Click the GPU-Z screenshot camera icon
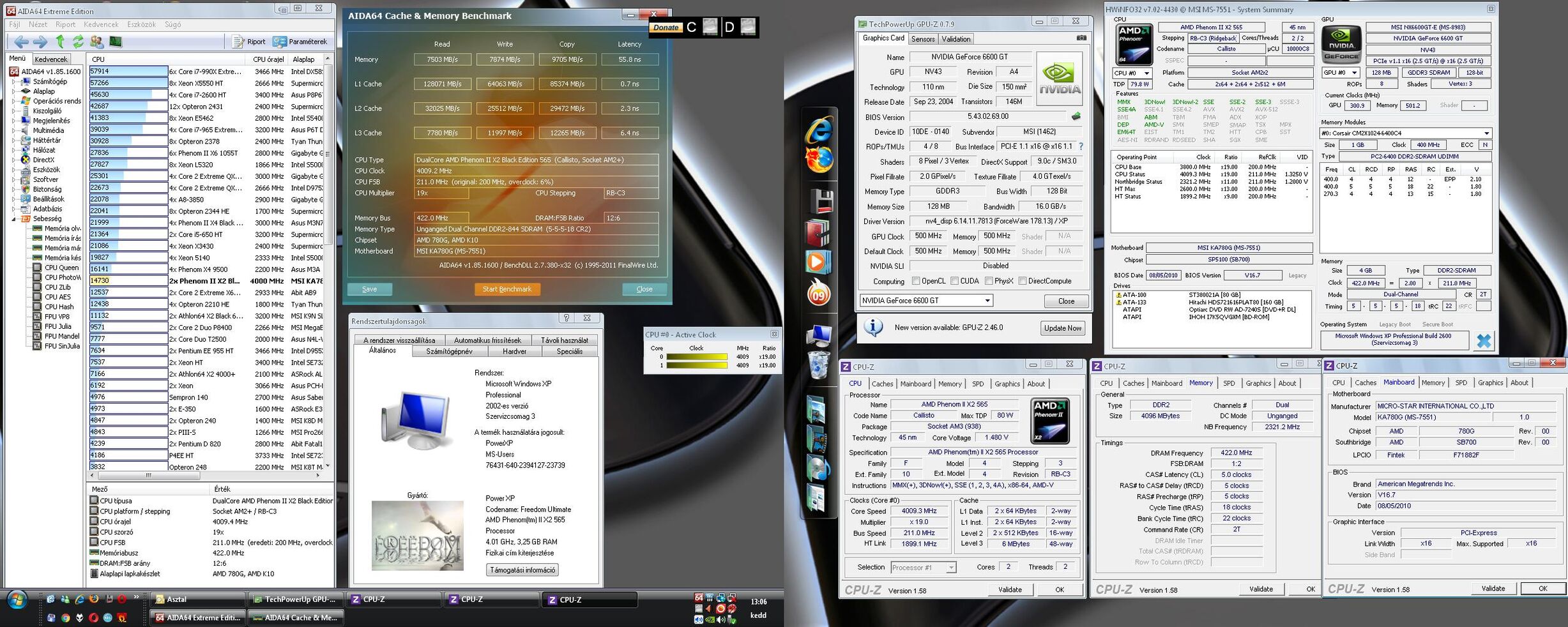The height and width of the screenshot is (627, 1568). (1081, 38)
